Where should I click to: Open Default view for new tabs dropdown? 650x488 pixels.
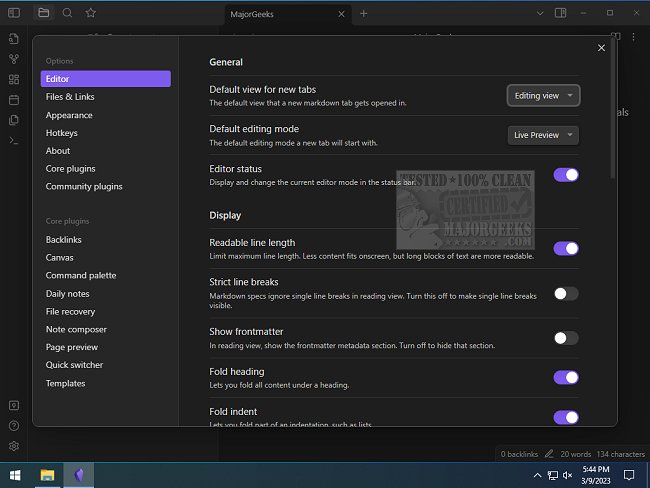tap(543, 95)
